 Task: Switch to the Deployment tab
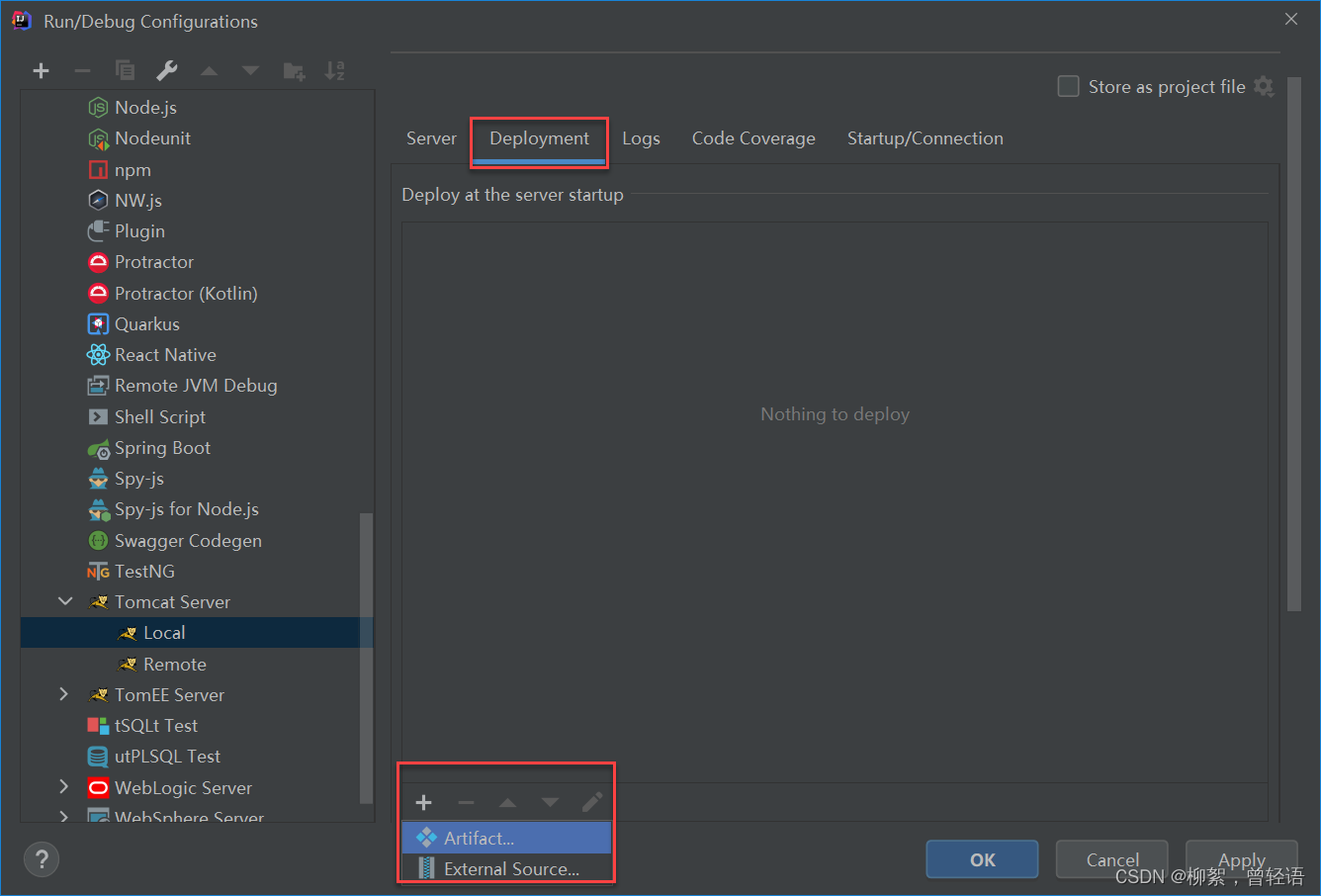(539, 138)
